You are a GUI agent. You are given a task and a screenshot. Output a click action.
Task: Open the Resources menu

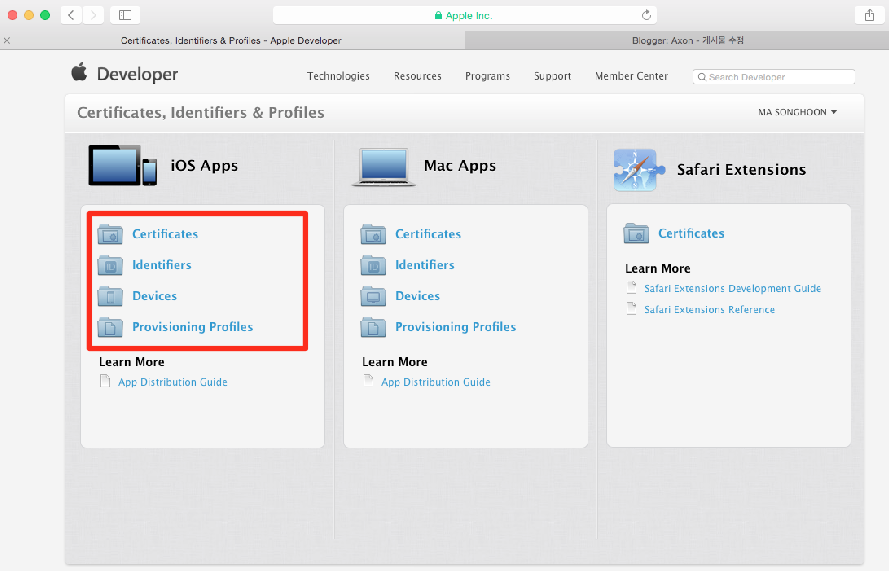click(x=418, y=76)
